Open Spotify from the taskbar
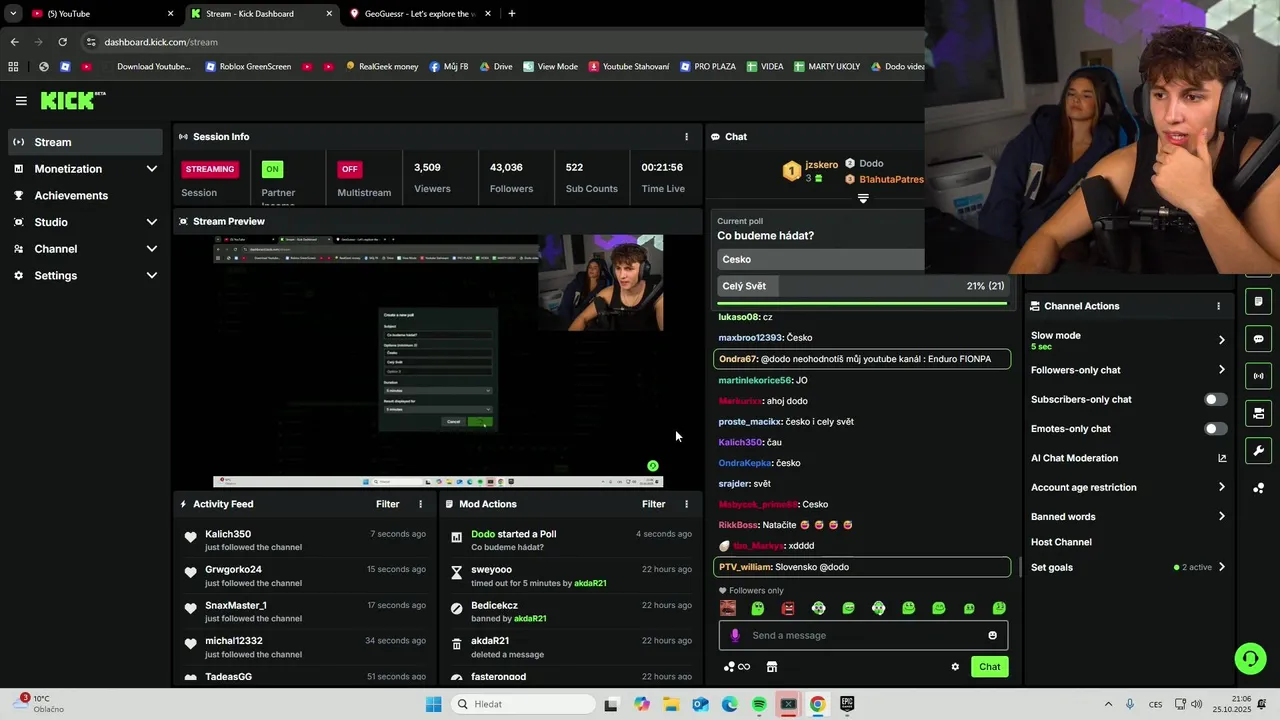Viewport: 1280px width, 720px height. 759,704
